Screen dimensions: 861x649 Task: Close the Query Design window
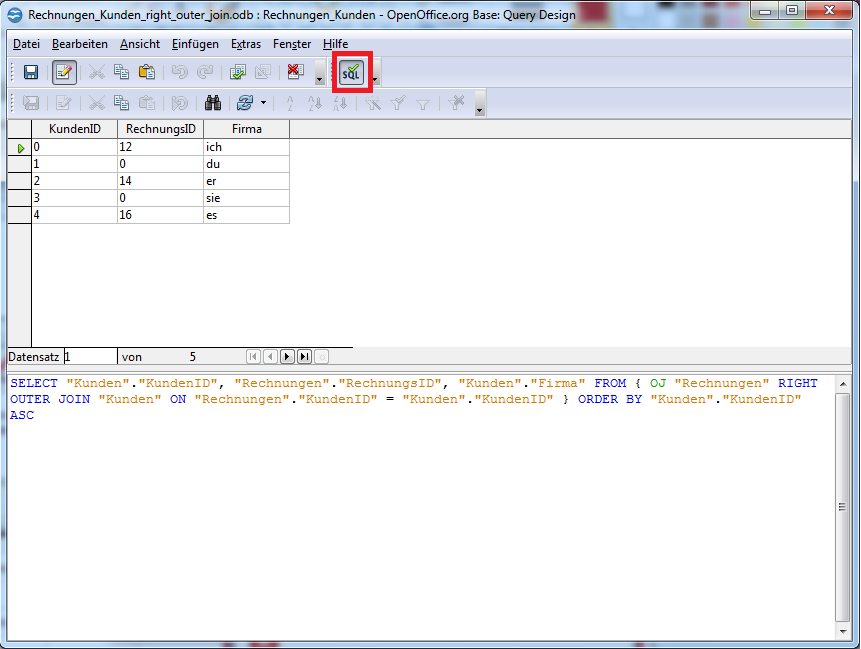pyautogui.click(x=829, y=10)
